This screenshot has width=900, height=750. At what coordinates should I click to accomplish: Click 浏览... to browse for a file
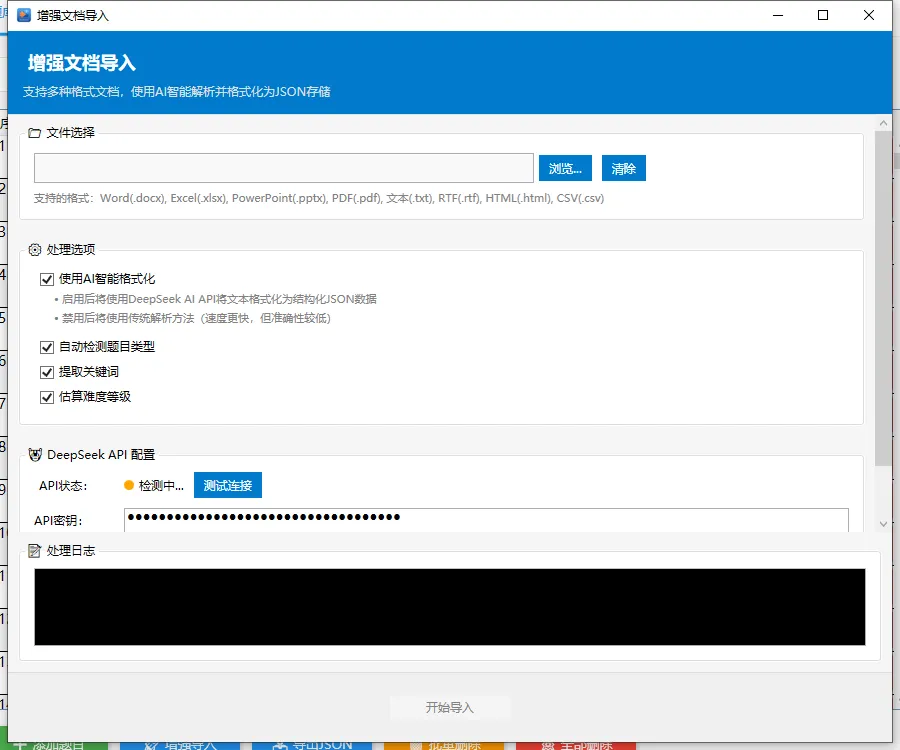coord(566,168)
